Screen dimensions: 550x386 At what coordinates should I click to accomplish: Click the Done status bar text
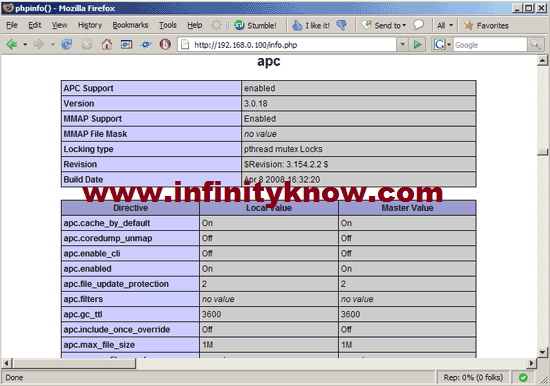tap(14, 378)
